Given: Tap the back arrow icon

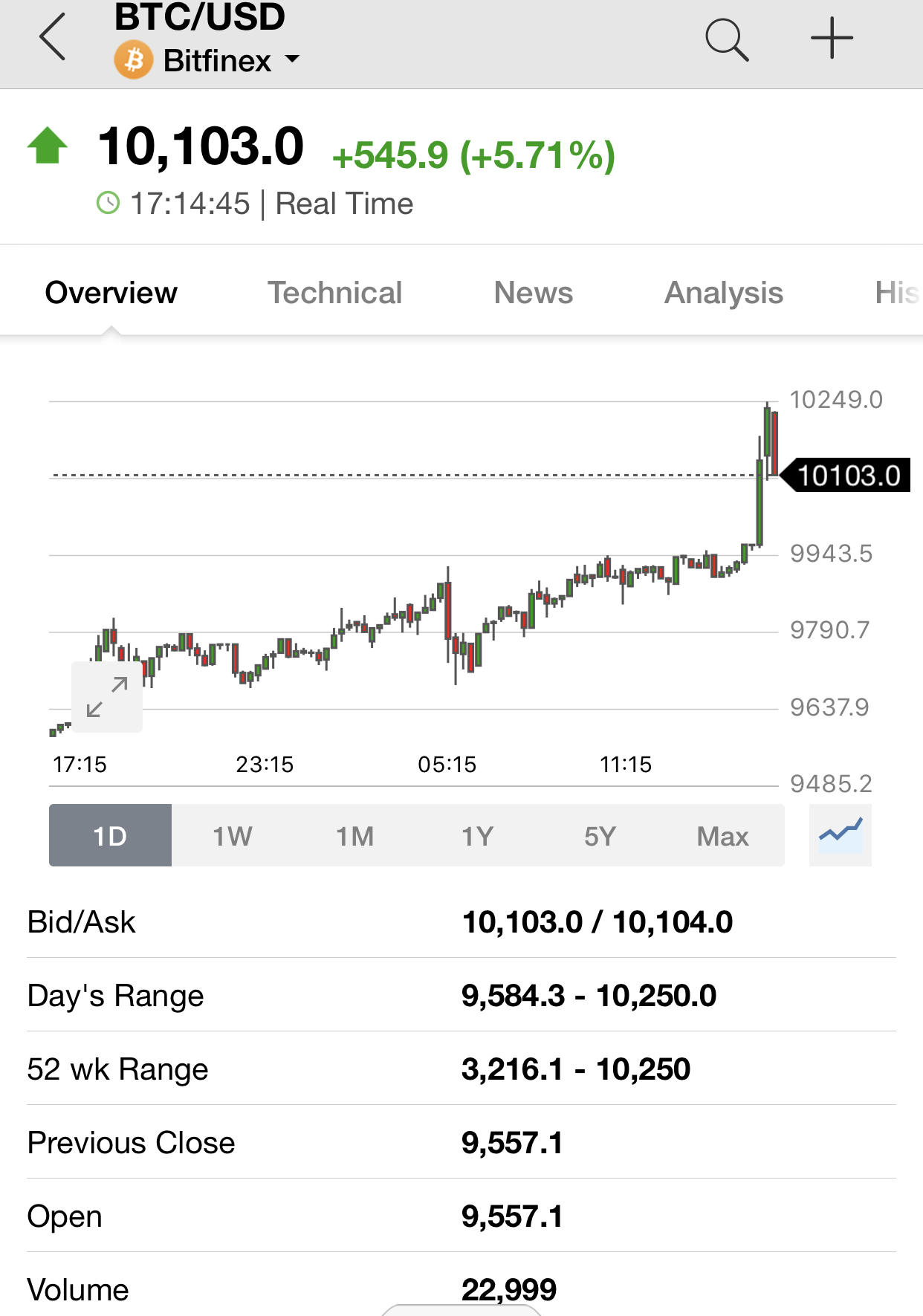Looking at the screenshot, I should [53, 36].
